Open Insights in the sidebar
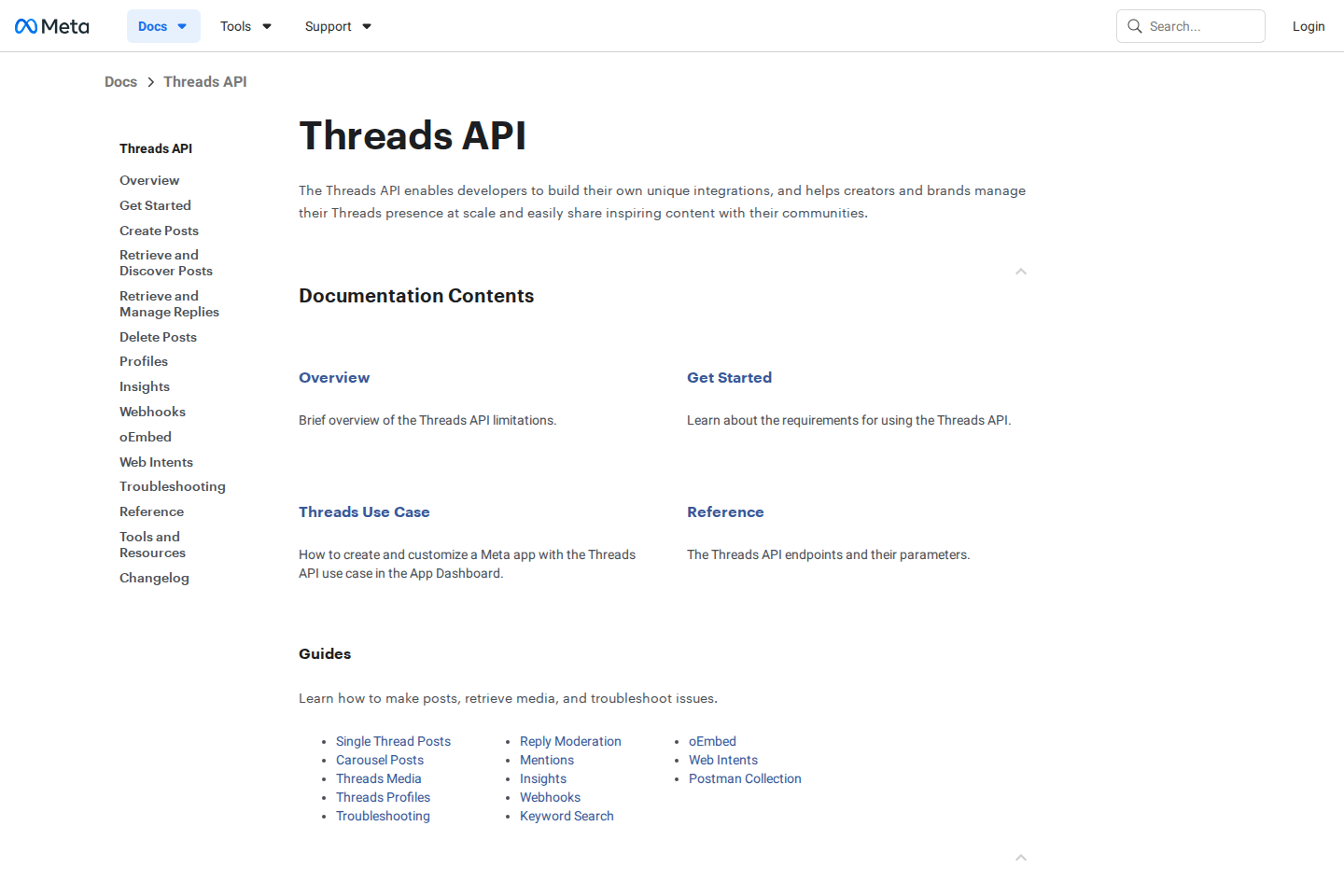Screen dimensions: 1344x896 coord(145,386)
